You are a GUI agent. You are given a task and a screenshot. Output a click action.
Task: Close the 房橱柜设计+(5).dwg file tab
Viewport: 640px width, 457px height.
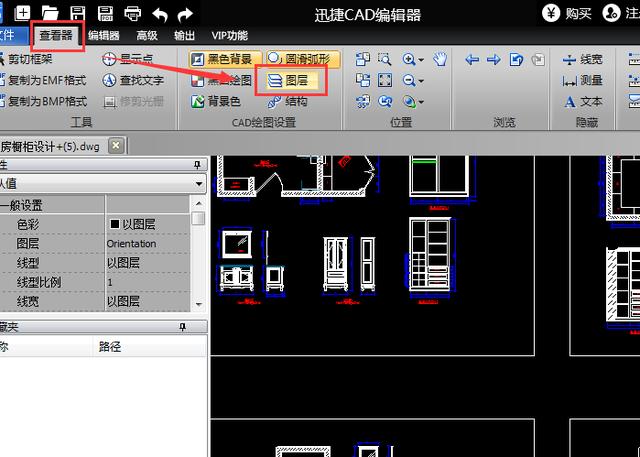116,146
